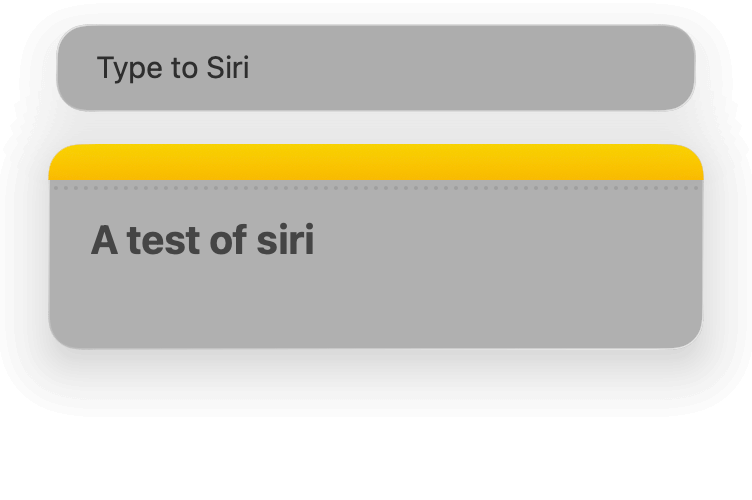Screen dimensions: 752x500
Task: Click the word 'of' in the note title
Action: 224,241
